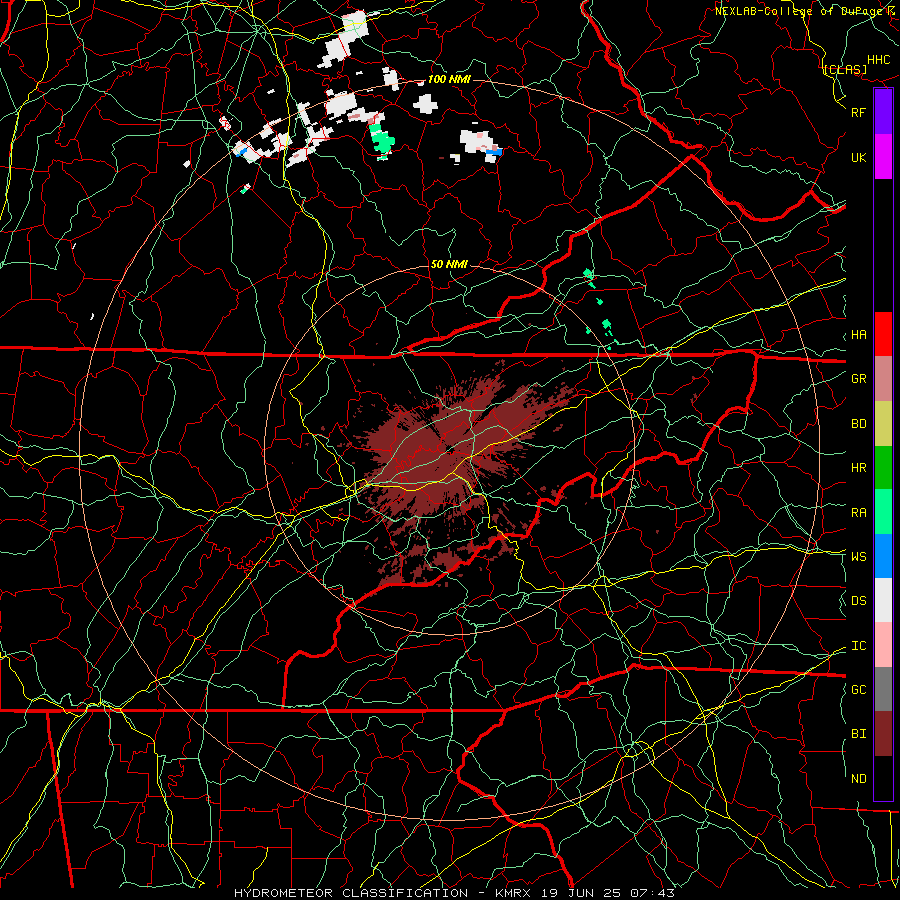900x900 pixels.
Task: Click the GC gray legend swatch
Action: click(x=883, y=689)
